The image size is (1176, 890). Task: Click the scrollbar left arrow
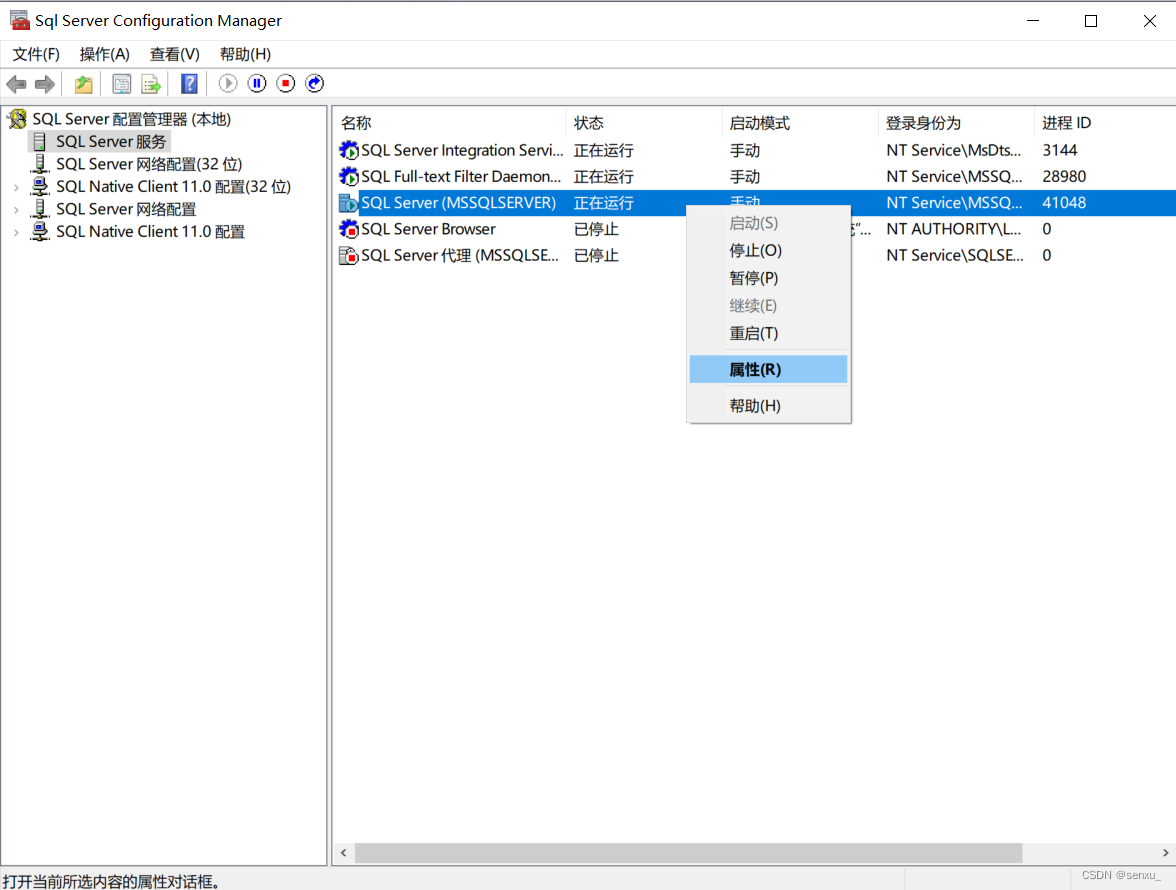(344, 853)
